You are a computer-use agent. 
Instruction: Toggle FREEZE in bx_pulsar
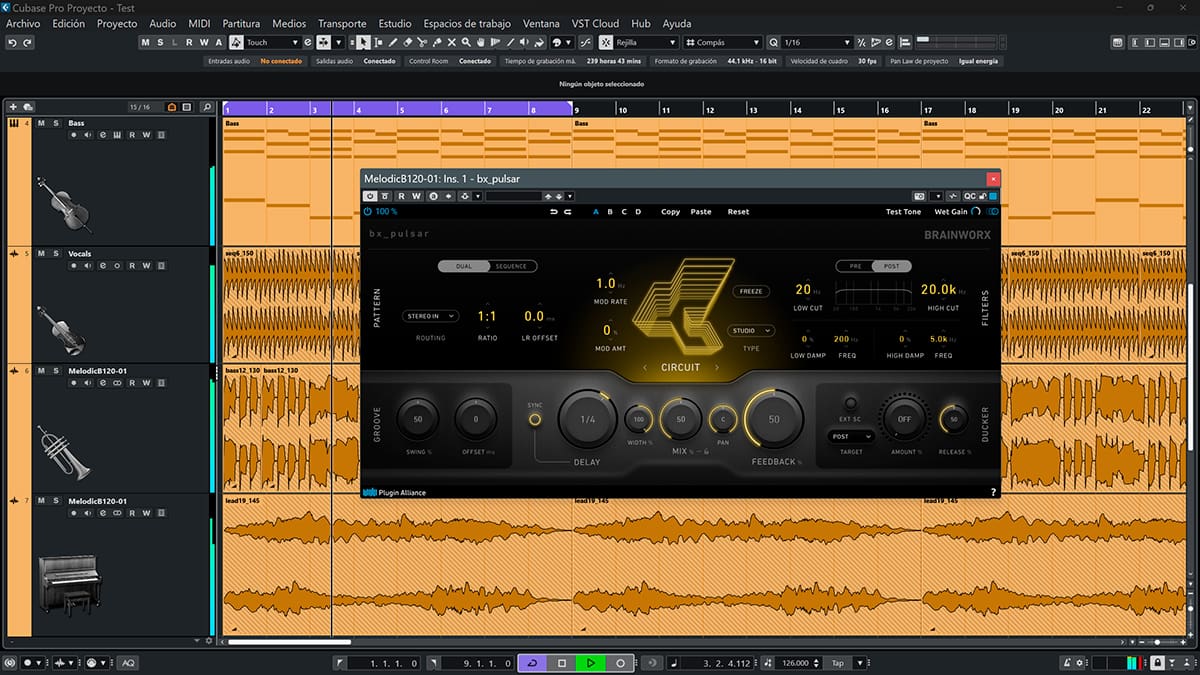(750, 292)
